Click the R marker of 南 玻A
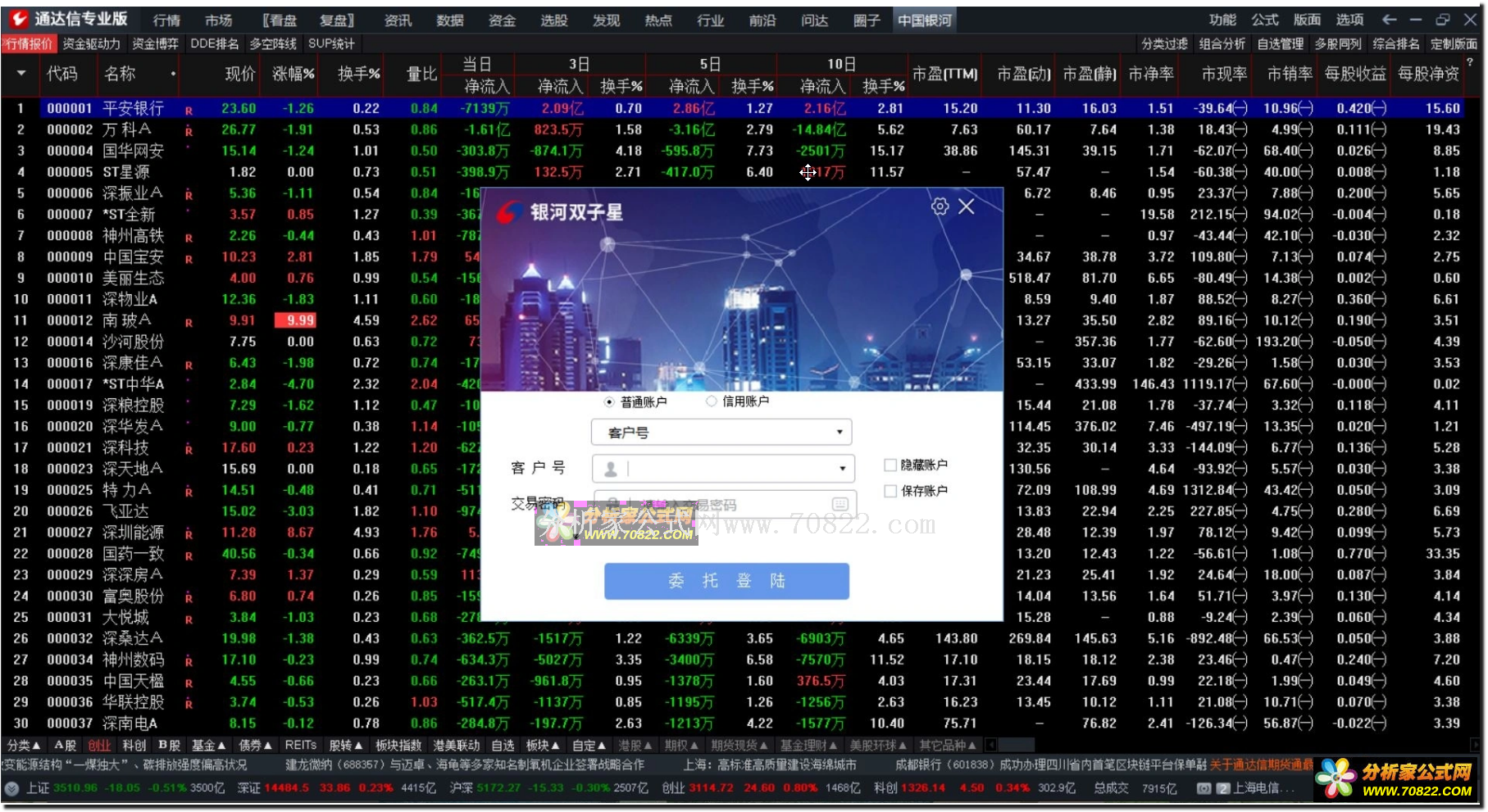 coord(189,323)
